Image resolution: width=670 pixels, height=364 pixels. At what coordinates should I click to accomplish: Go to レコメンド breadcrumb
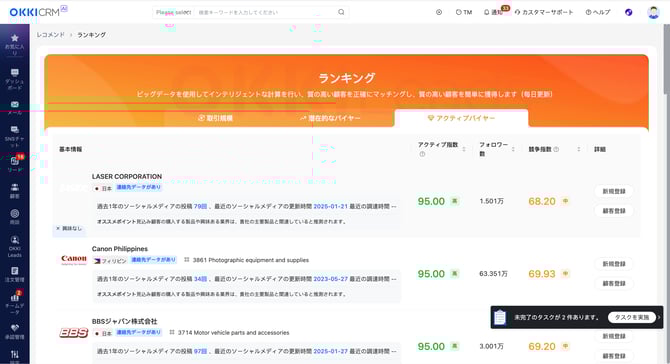50,35
